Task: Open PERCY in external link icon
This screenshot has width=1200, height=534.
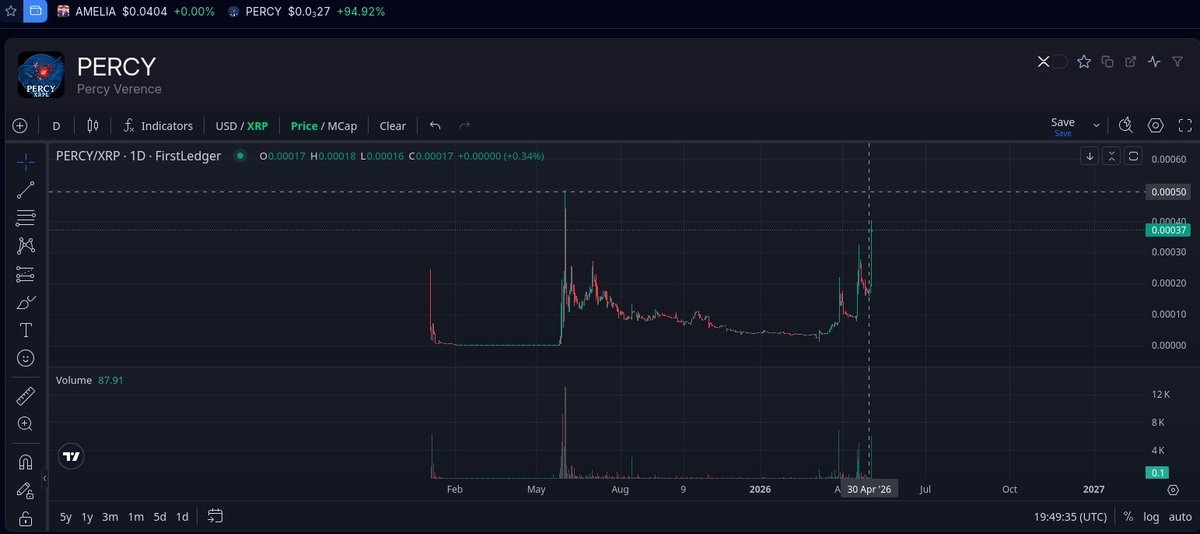Action: coord(1131,62)
